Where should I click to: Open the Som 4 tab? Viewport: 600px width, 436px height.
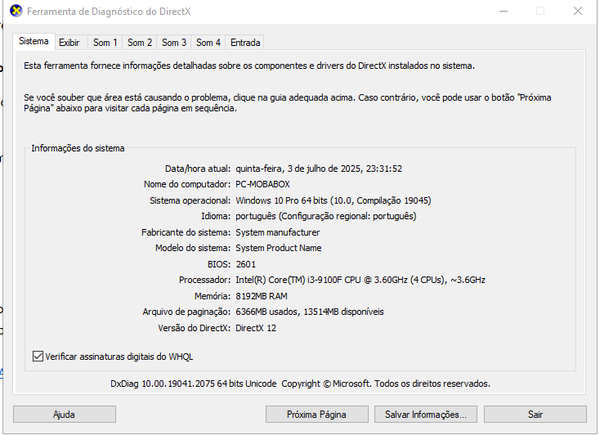click(208, 42)
